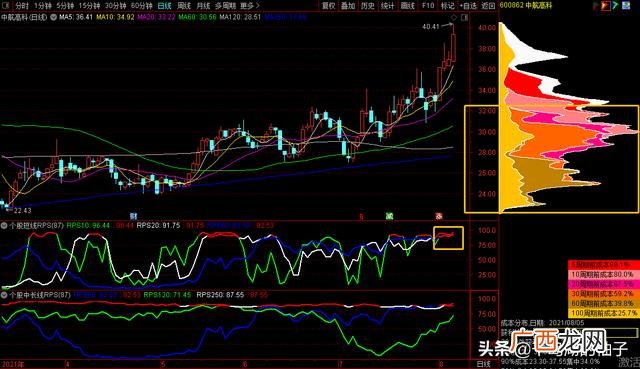This screenshot has height=369, width=640.
Task: Select the 60分钟 chart period
Action: 142,6
